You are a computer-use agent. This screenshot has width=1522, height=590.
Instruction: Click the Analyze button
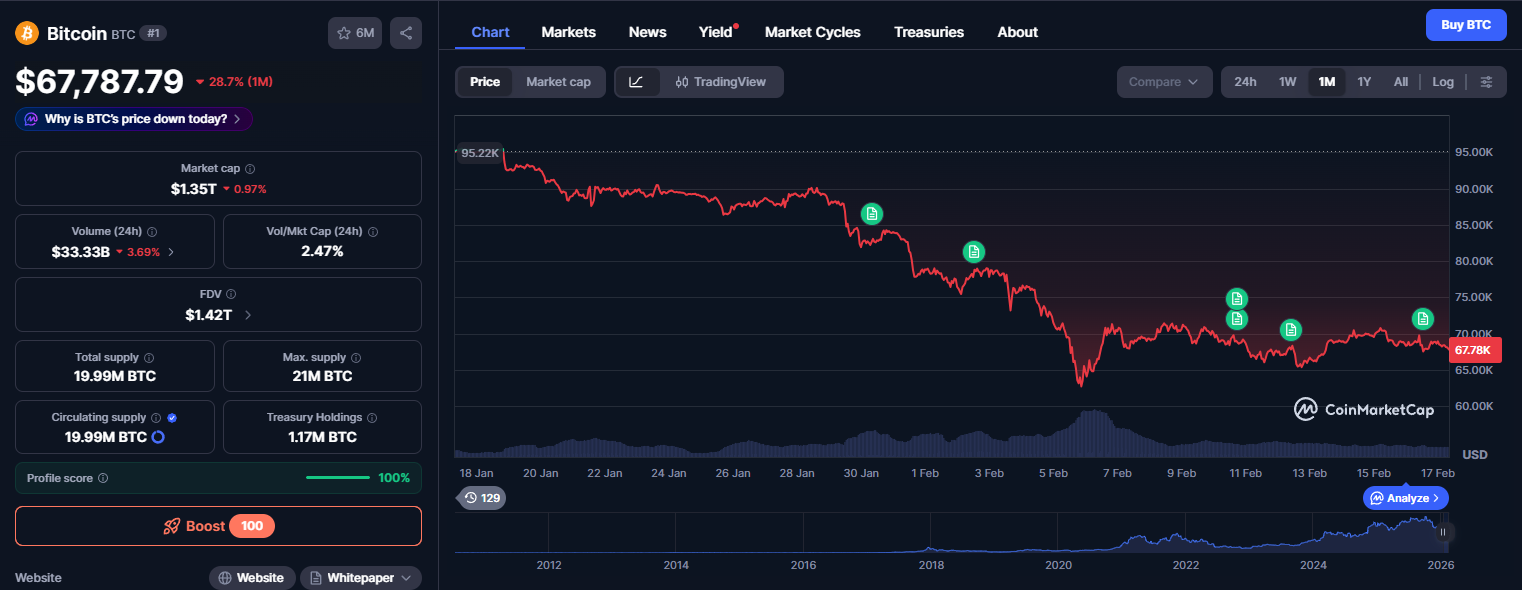[1405, 497]
